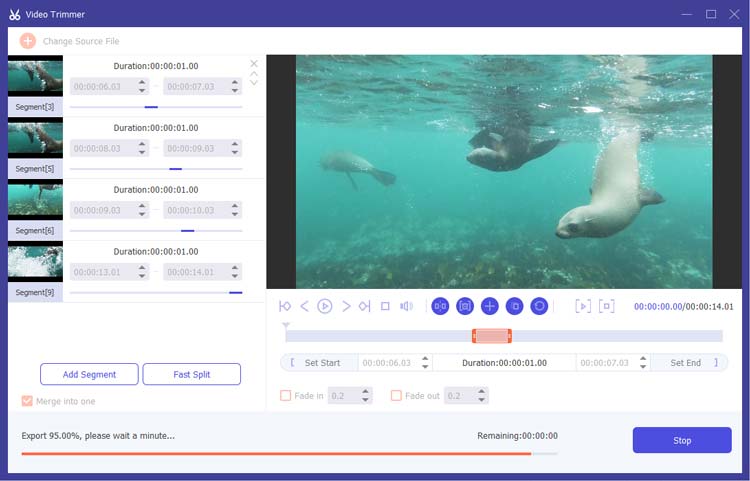This screenshot has width=750, height=481.
Task: Jump to the end of the video
Action: click(364, 306)
